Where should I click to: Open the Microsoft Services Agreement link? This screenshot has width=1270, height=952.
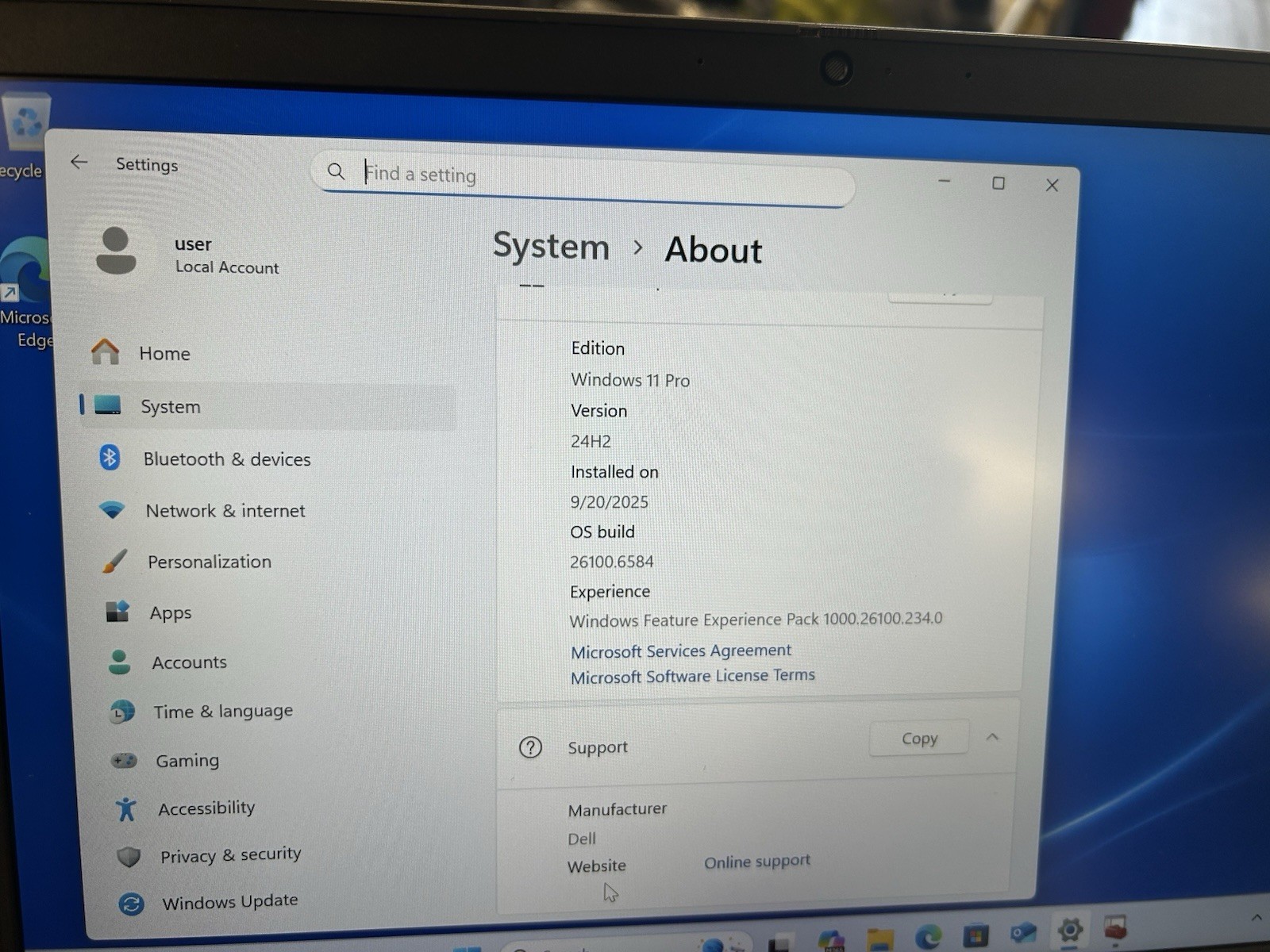coord(681,651)
